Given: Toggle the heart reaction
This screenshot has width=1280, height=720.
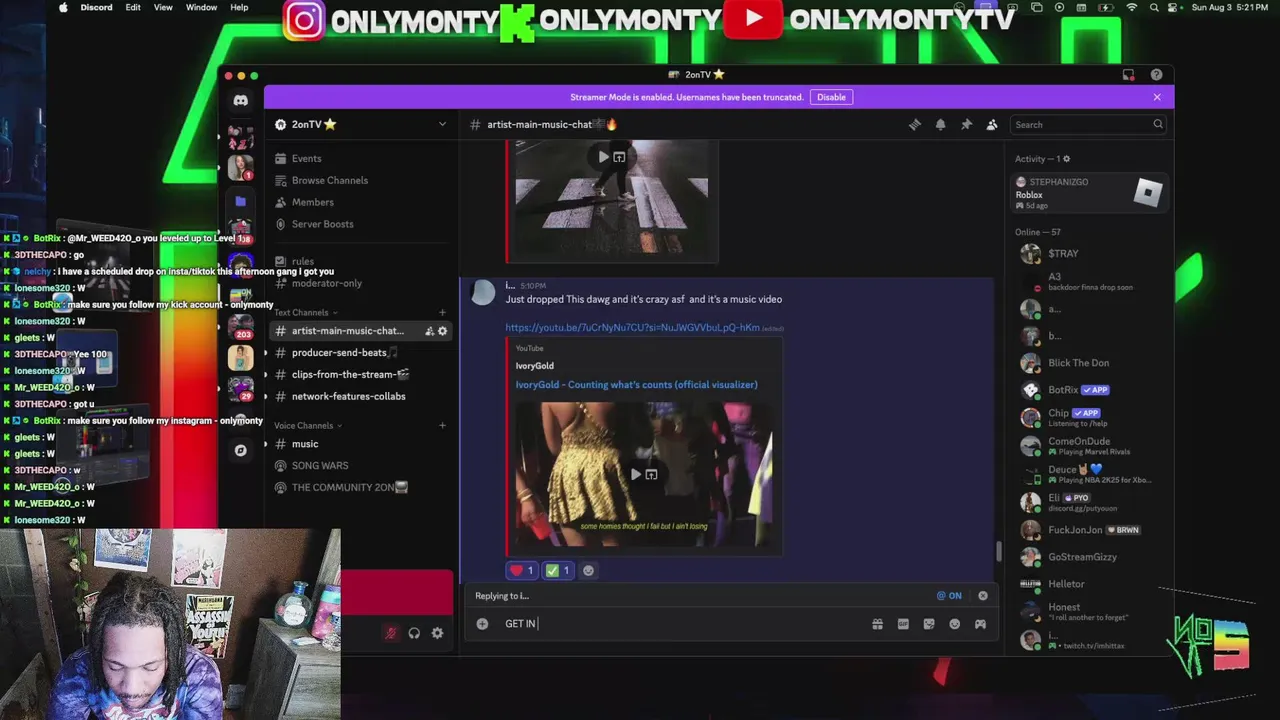Looking at the screenshot, I should pos(522,571).
